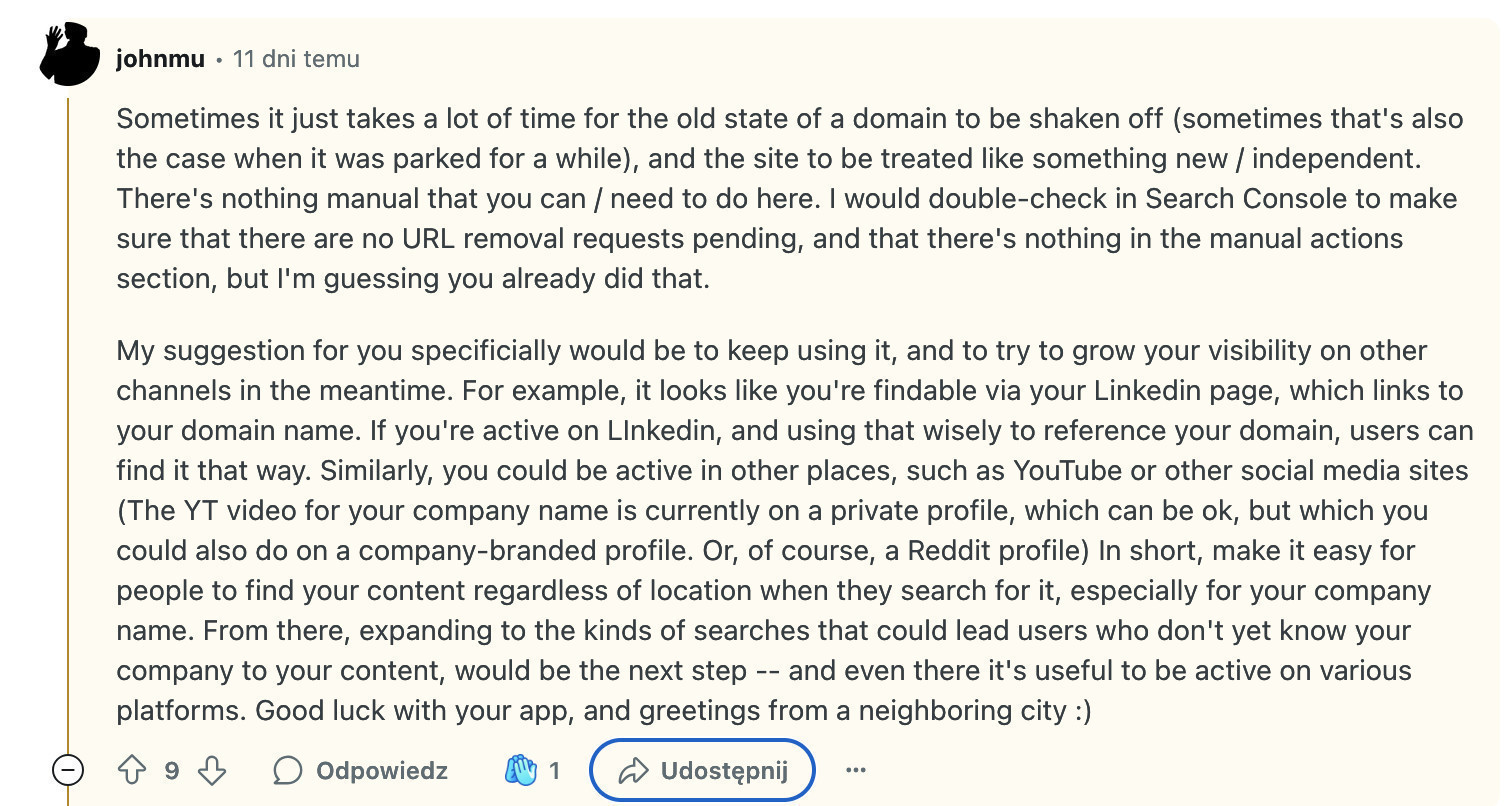Click the '11 dni temu' timestamp
Viewport: 1506px width, 806px height.
[x=296, y=59]
